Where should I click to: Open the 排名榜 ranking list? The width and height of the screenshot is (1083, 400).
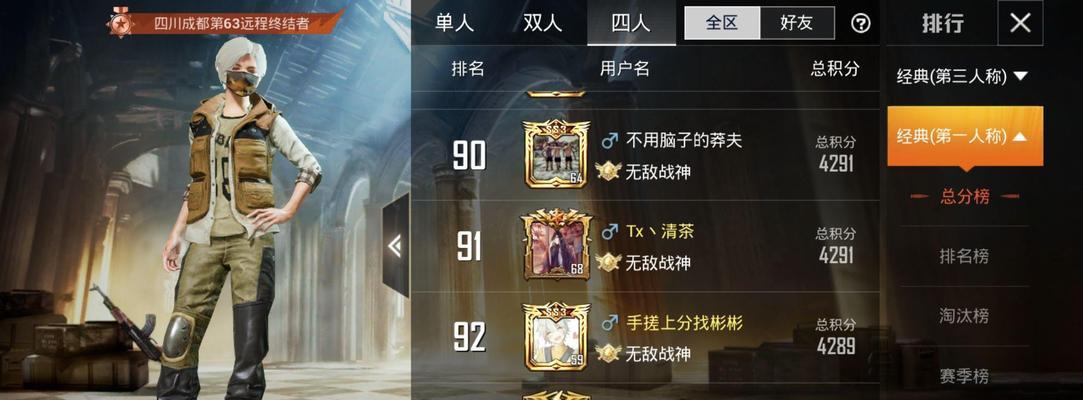point(964,256)
